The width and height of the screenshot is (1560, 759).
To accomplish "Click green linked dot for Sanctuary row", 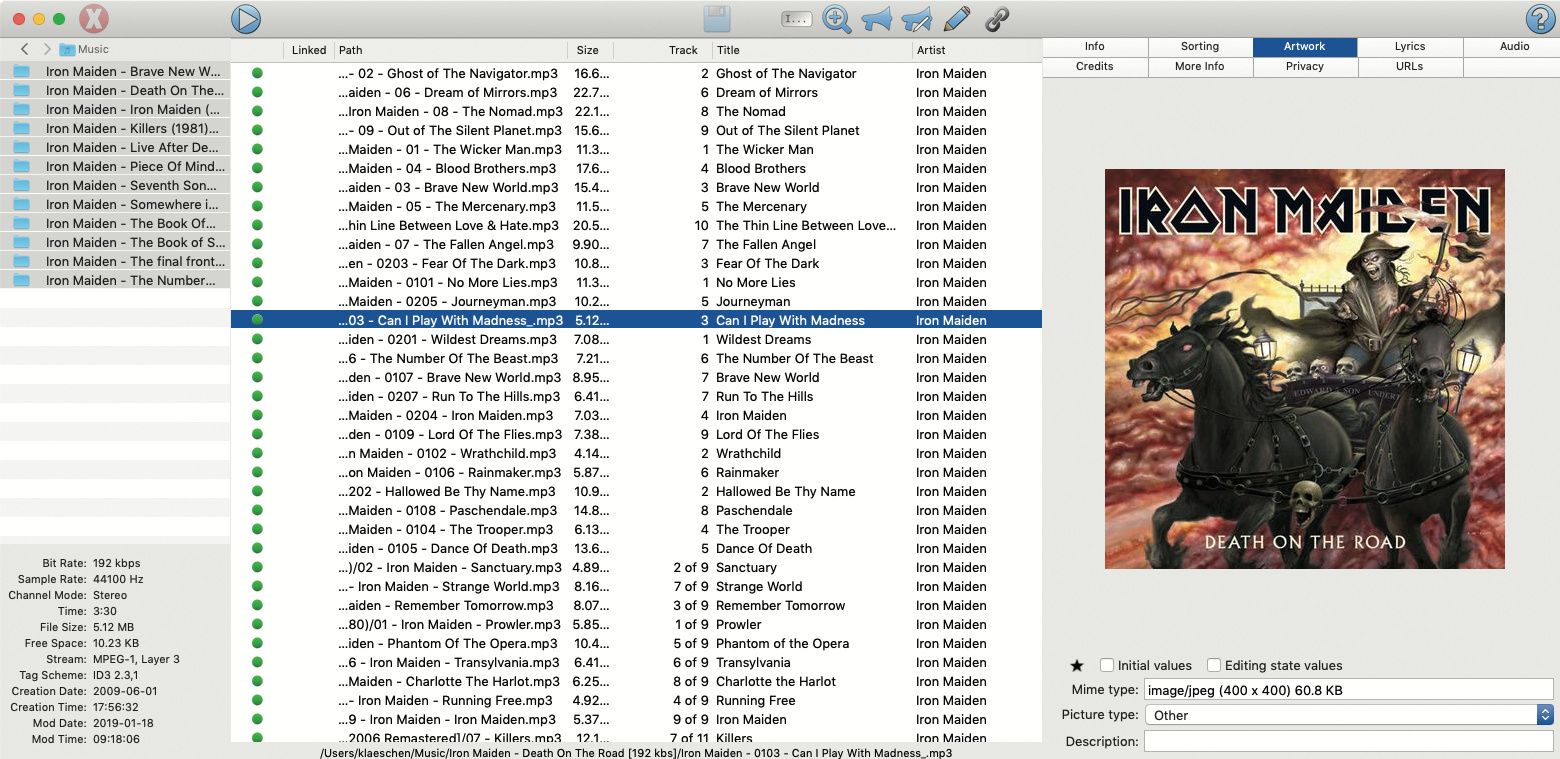I will (257, 568).
